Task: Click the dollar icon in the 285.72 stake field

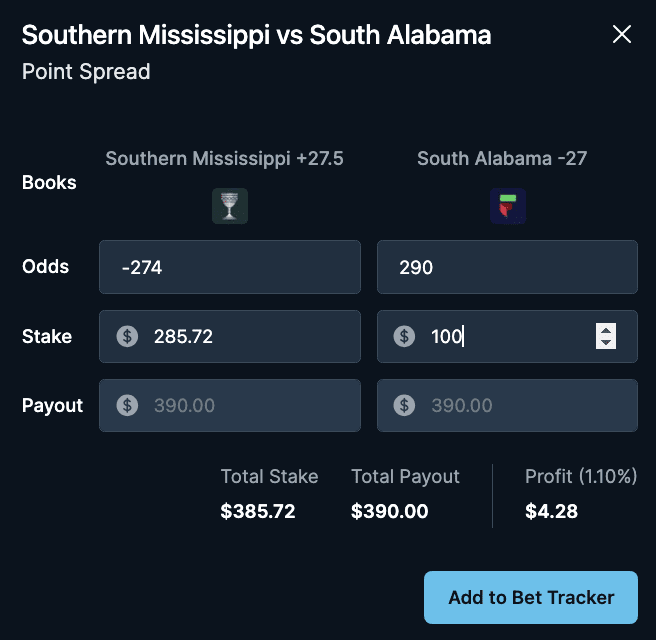Action: coord(127,336)
